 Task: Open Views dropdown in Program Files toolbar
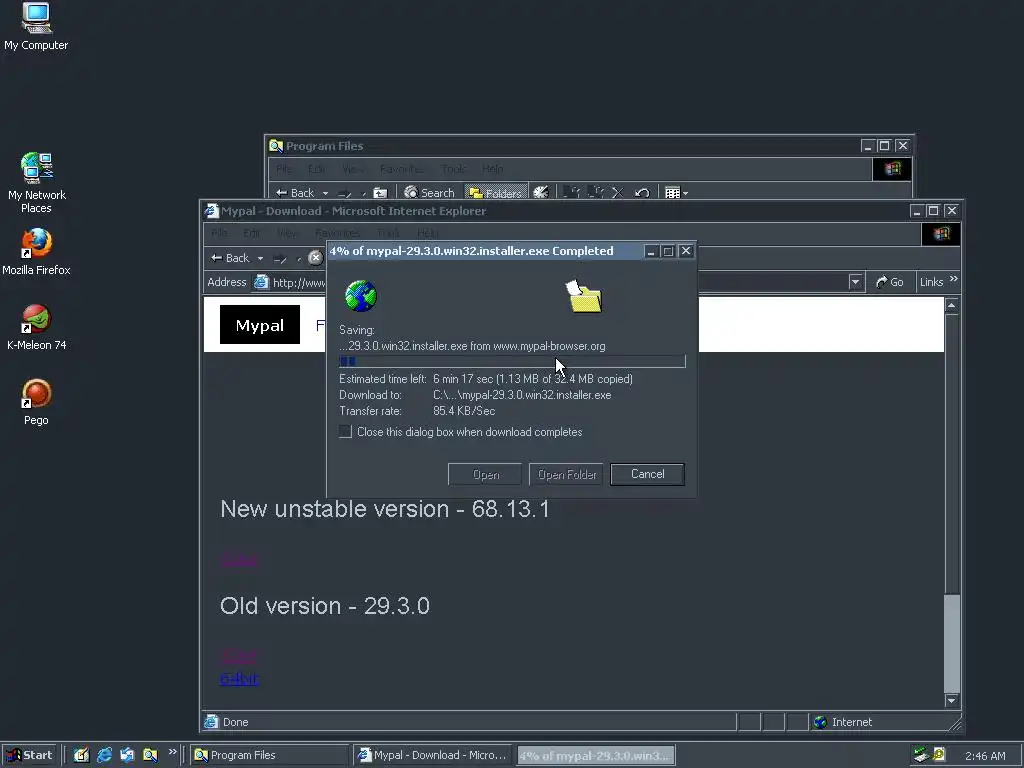pyautogui.click(x=676, y=193)
